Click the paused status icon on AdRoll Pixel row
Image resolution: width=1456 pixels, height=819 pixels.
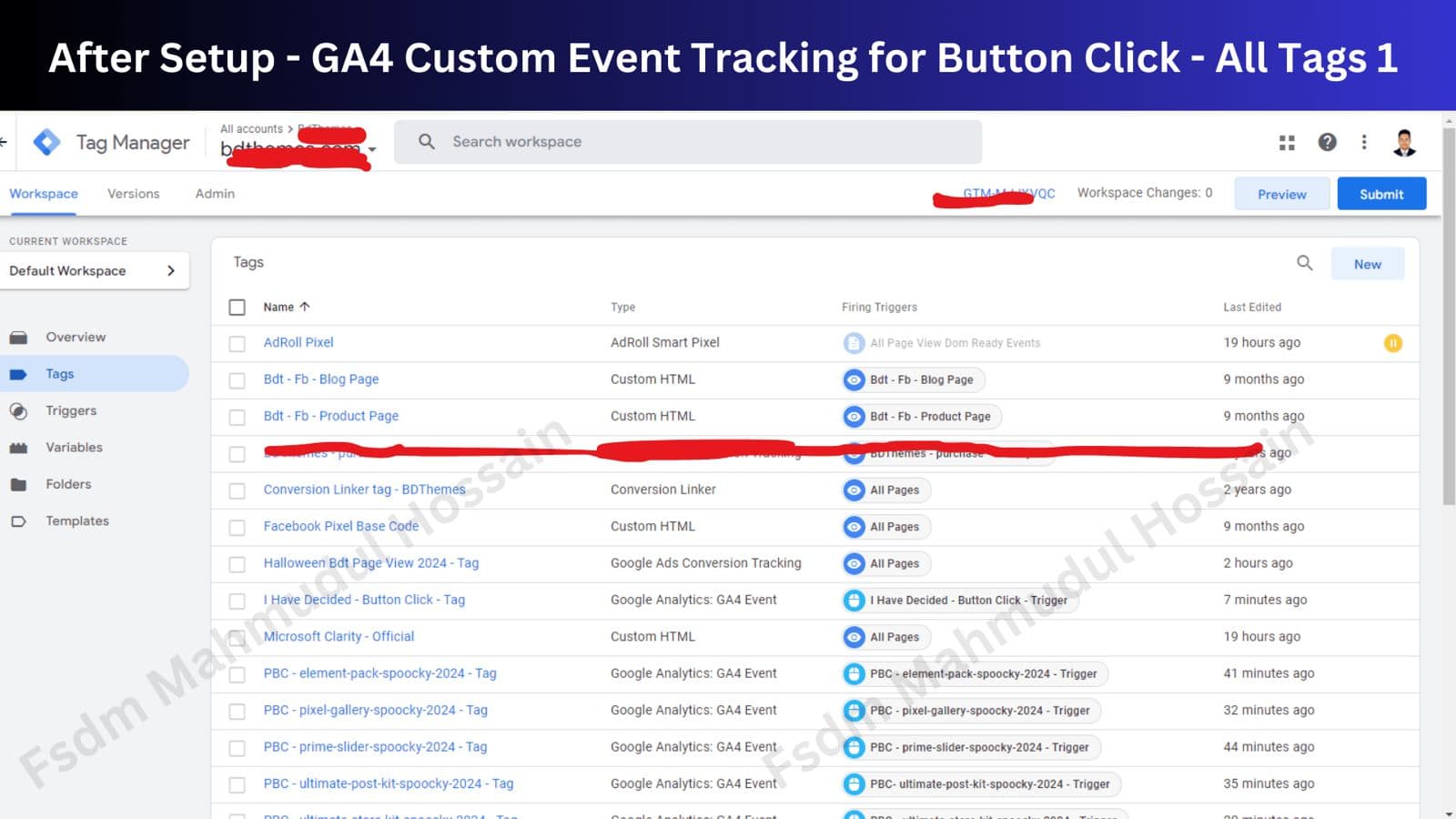1393,343
